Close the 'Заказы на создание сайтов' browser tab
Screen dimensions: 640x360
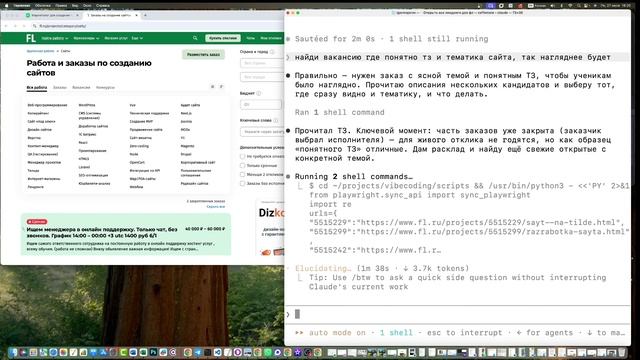[136, 15]
